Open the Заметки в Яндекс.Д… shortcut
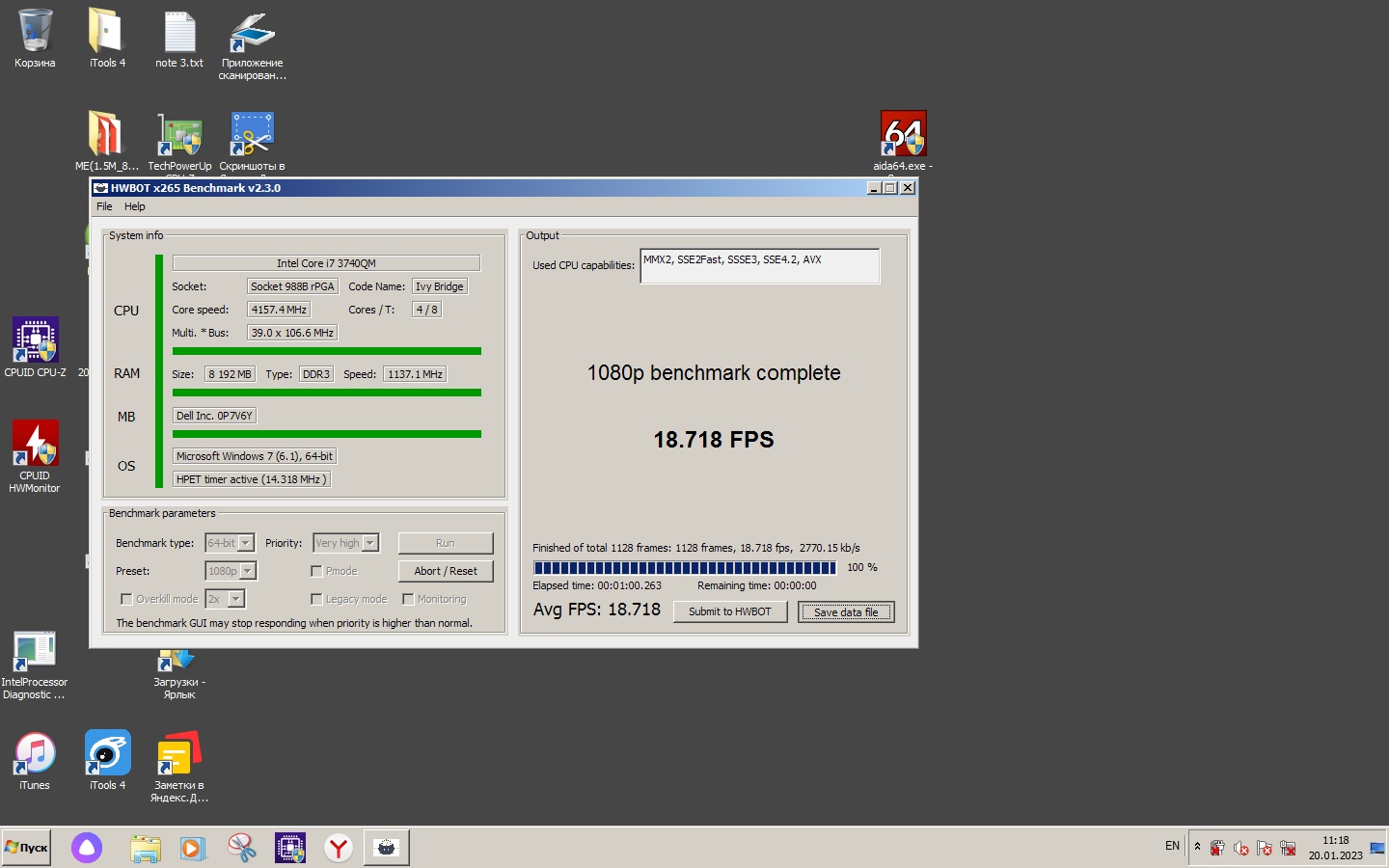The height and width of the screenshot is (868, 1389). click(x=179, y=767)
